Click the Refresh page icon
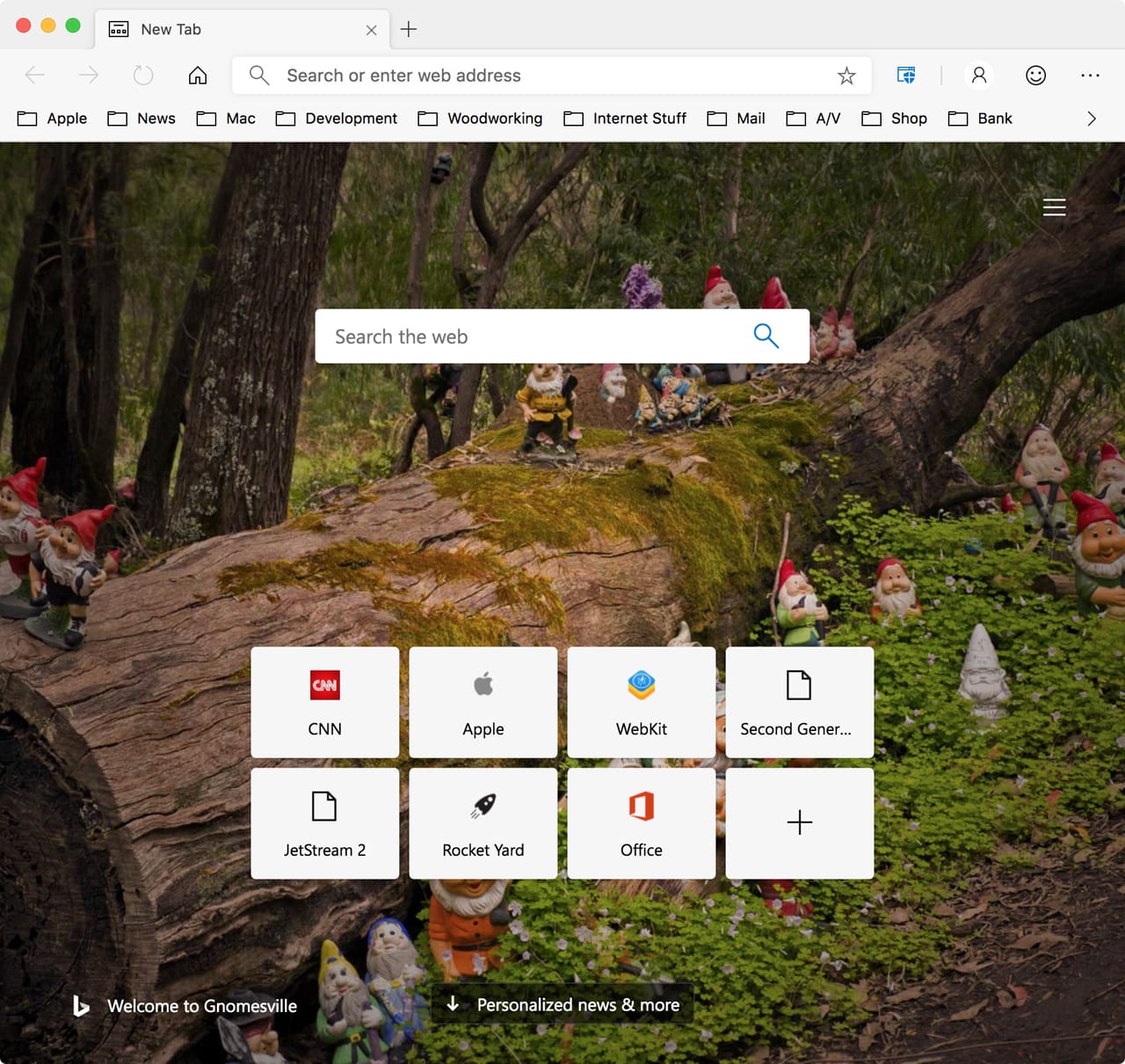The image size is (1125, 1064). click(143, 76)
